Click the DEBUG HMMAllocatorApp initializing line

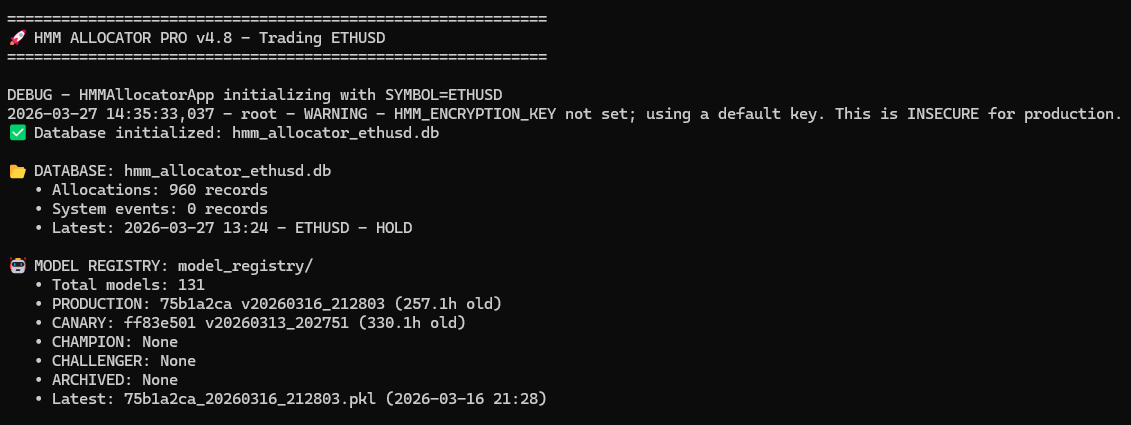pyautogui.click(x=254, y=95)
